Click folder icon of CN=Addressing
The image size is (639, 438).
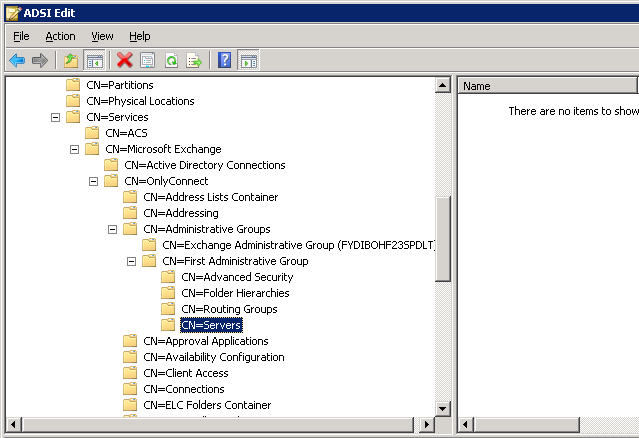tap(130, 213)
